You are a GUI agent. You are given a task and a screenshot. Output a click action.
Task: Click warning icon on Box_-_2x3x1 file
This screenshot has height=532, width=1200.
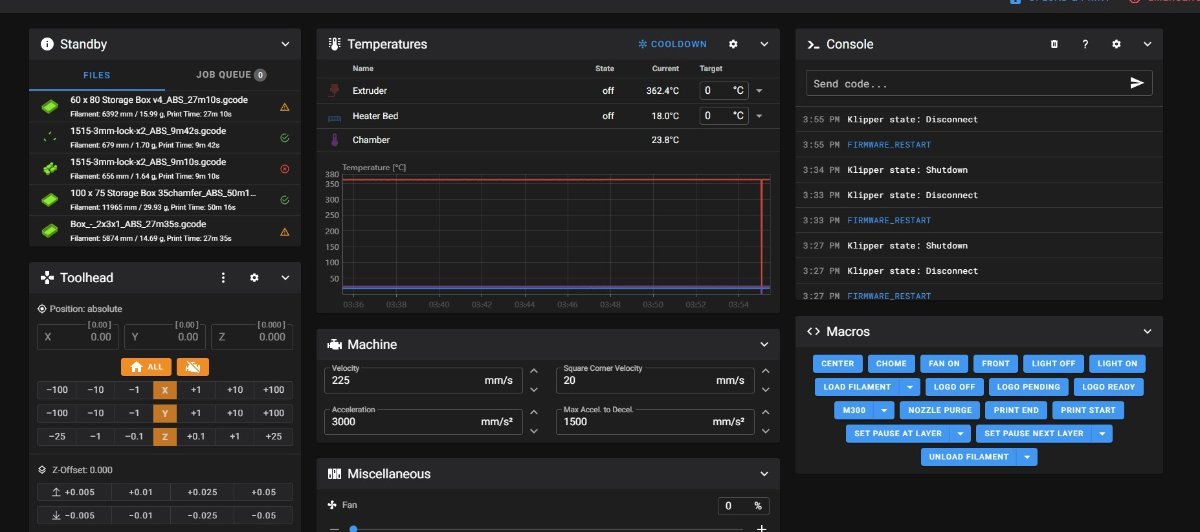click(x=285, y=231)
